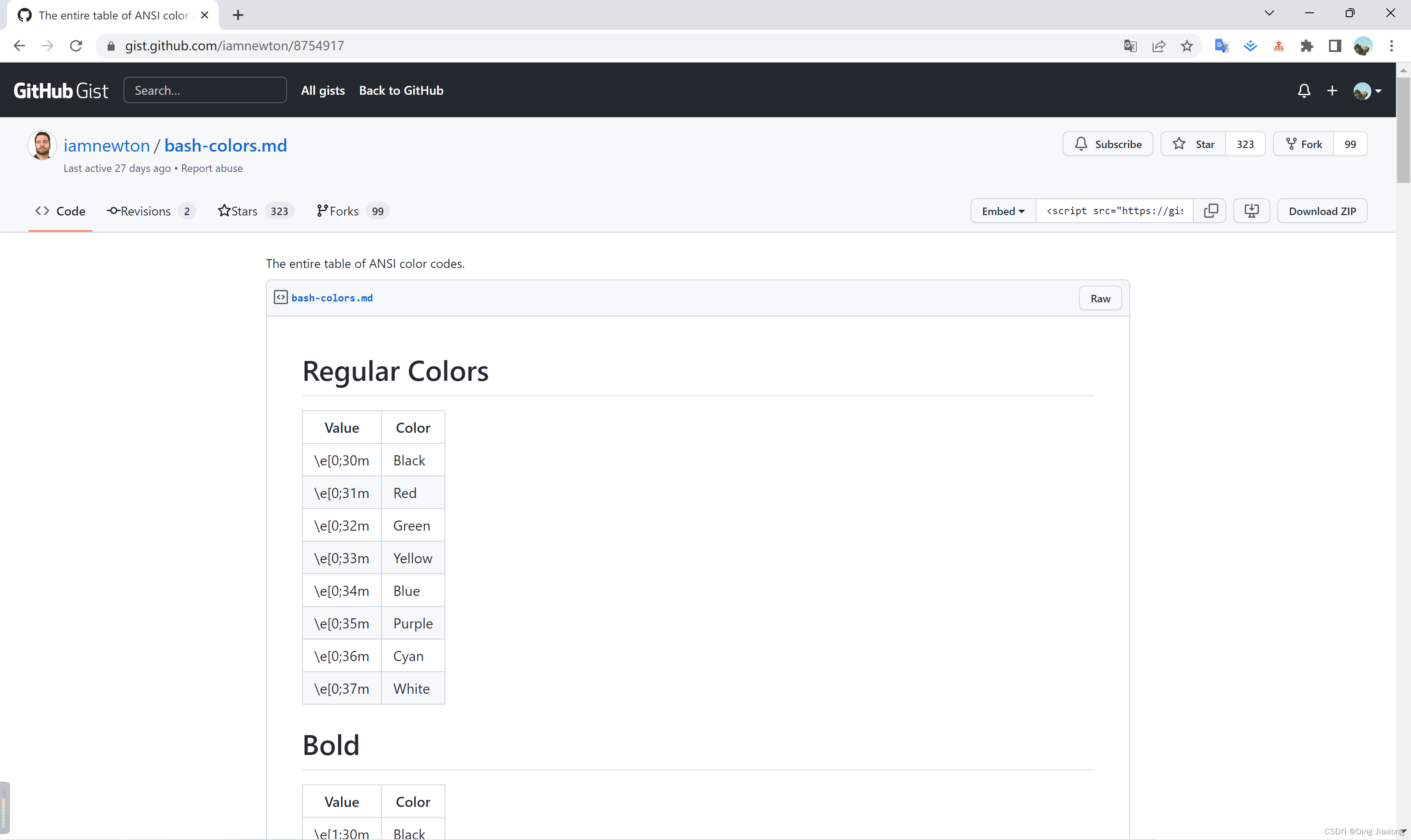Subscribe to this gist
The image size is (1411, 840).
(x=1108, y=145)
